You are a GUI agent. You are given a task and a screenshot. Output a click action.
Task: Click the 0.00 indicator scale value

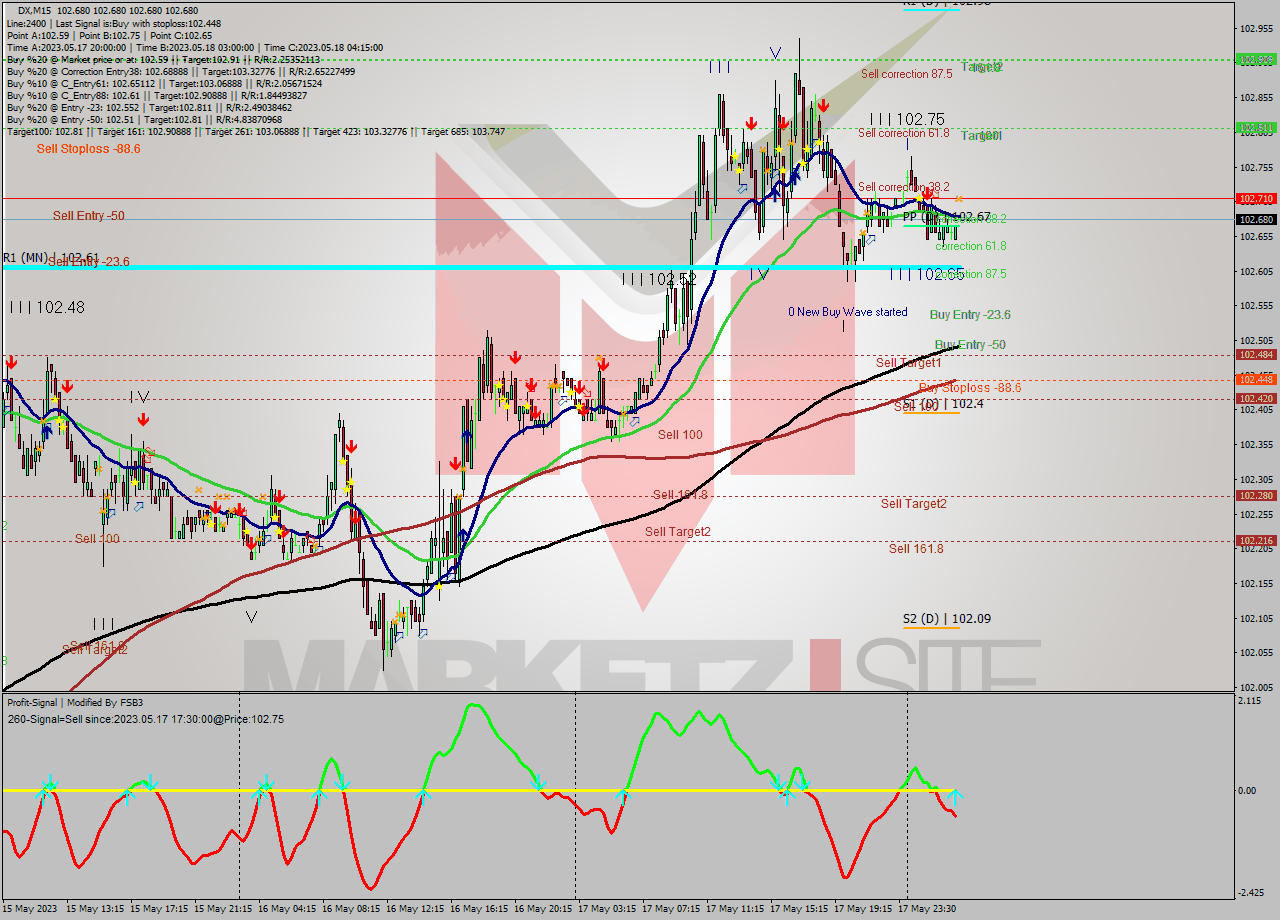(x=1248, y=791)
